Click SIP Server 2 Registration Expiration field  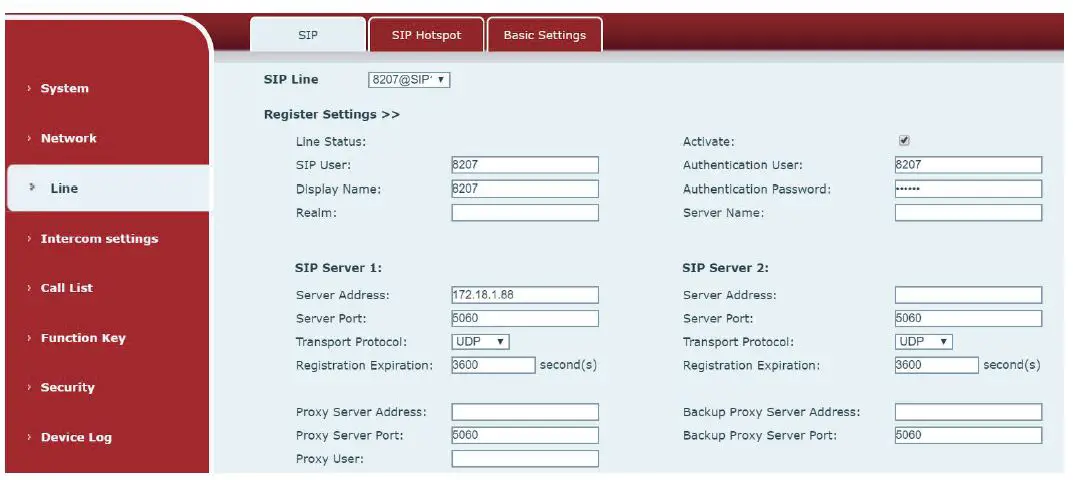click(936, 365)
